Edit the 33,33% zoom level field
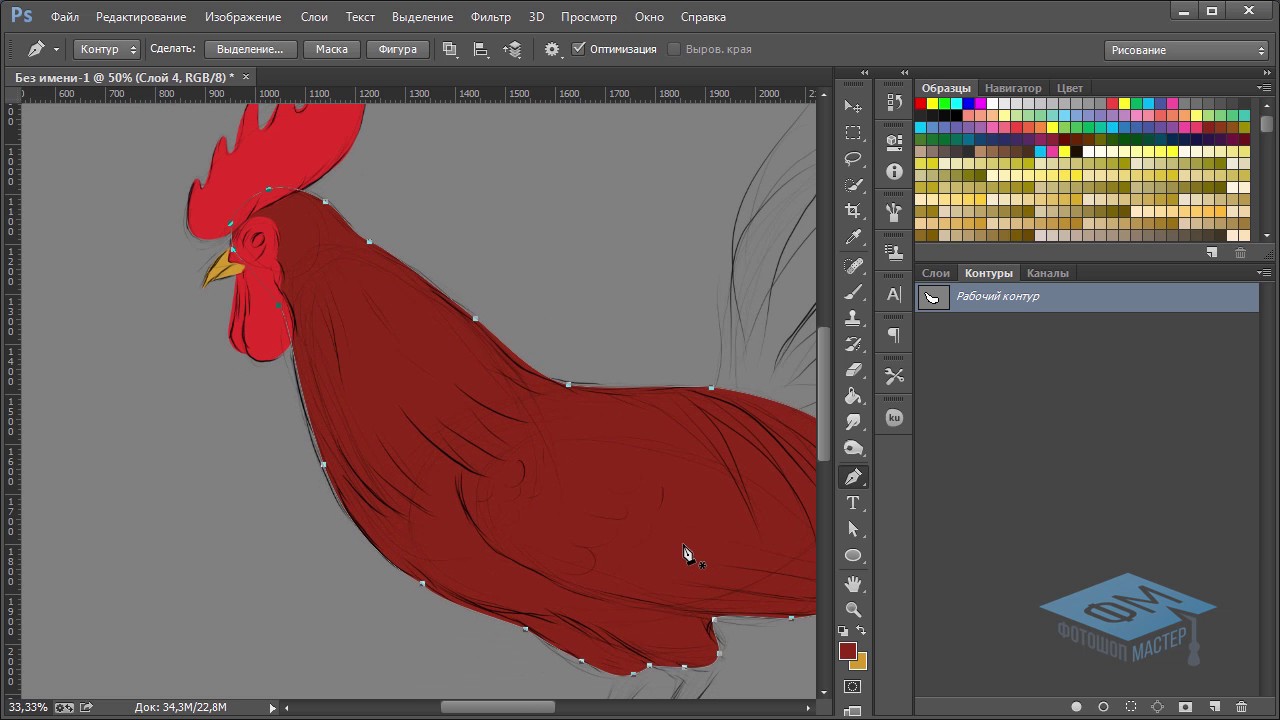Screen dimensions: 1280x720 click(x=27, y=707)
